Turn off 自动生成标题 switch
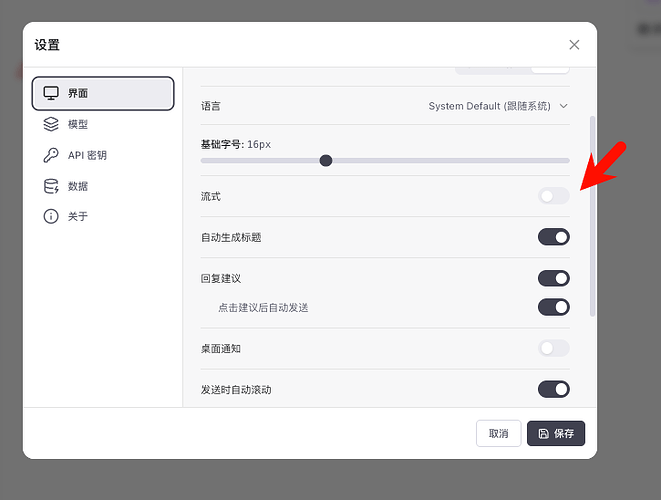The image size is (661, 500). (554, 237)
